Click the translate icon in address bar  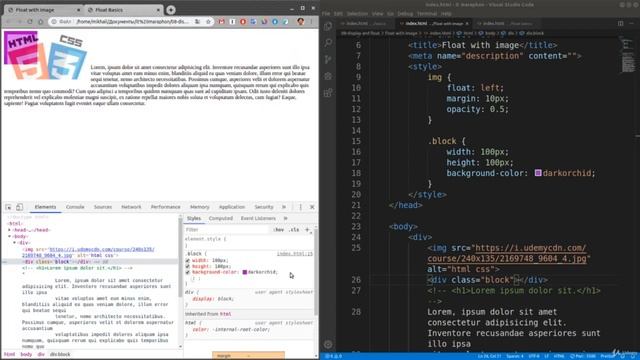point(198,22)
